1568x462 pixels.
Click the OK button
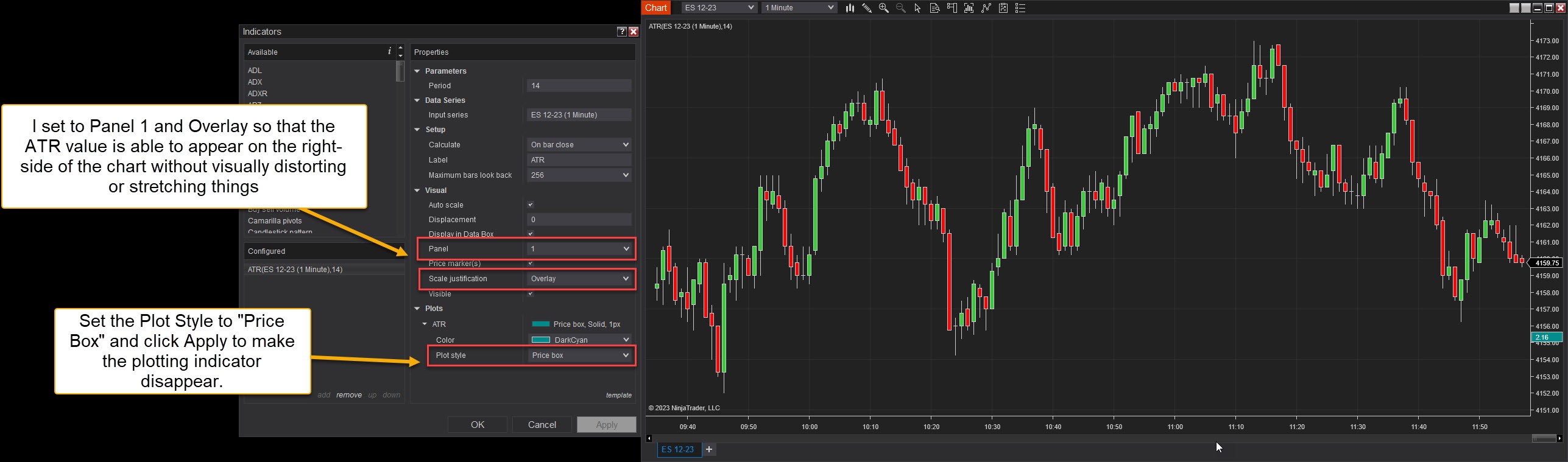tap(478, 425)
